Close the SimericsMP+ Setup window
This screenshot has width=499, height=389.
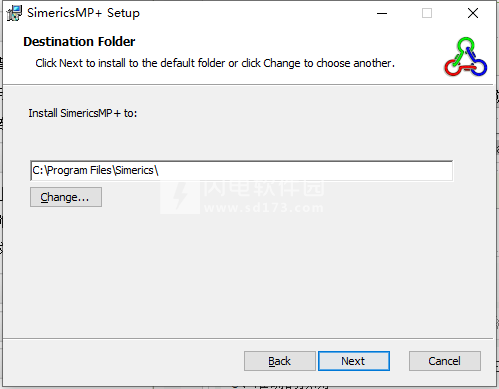pyautogui.click(x=473, y=13)
